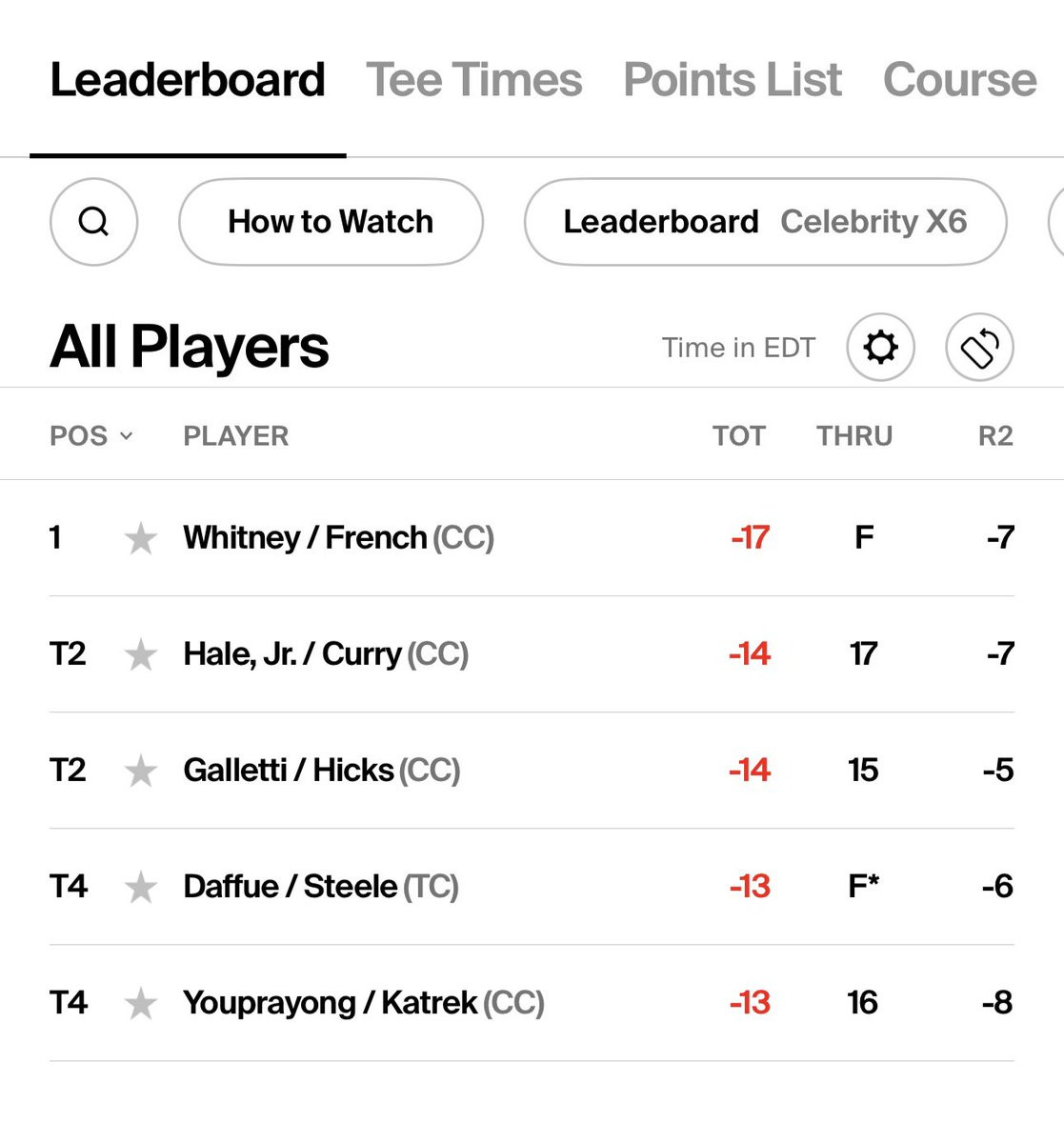The width and height of the screenshot is (1064, 1143).
Task: Open leaderboard settings gear icon
Action: [880, 347]
